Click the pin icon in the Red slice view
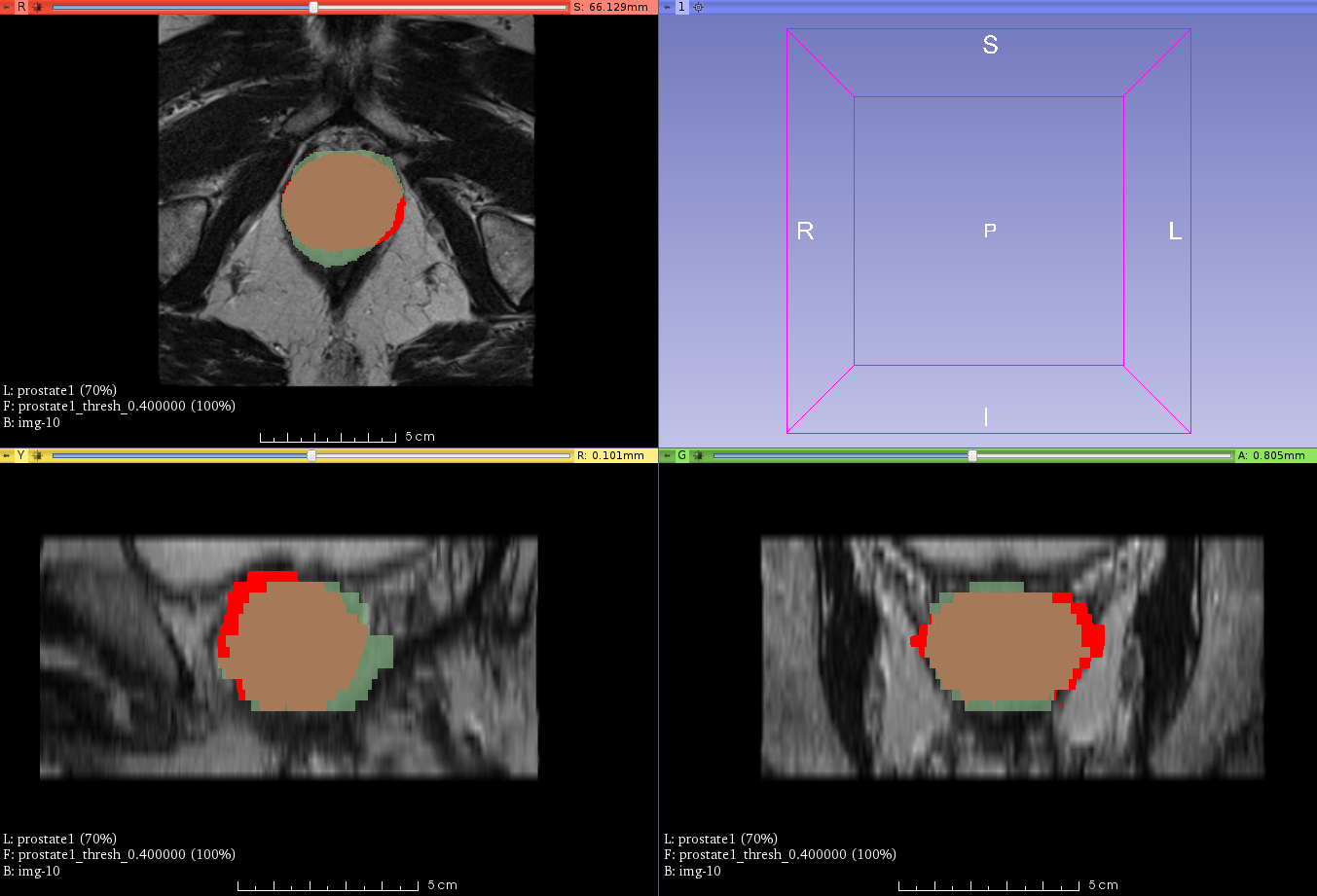This screenshot has height=896, width=1317. point(7,7)
